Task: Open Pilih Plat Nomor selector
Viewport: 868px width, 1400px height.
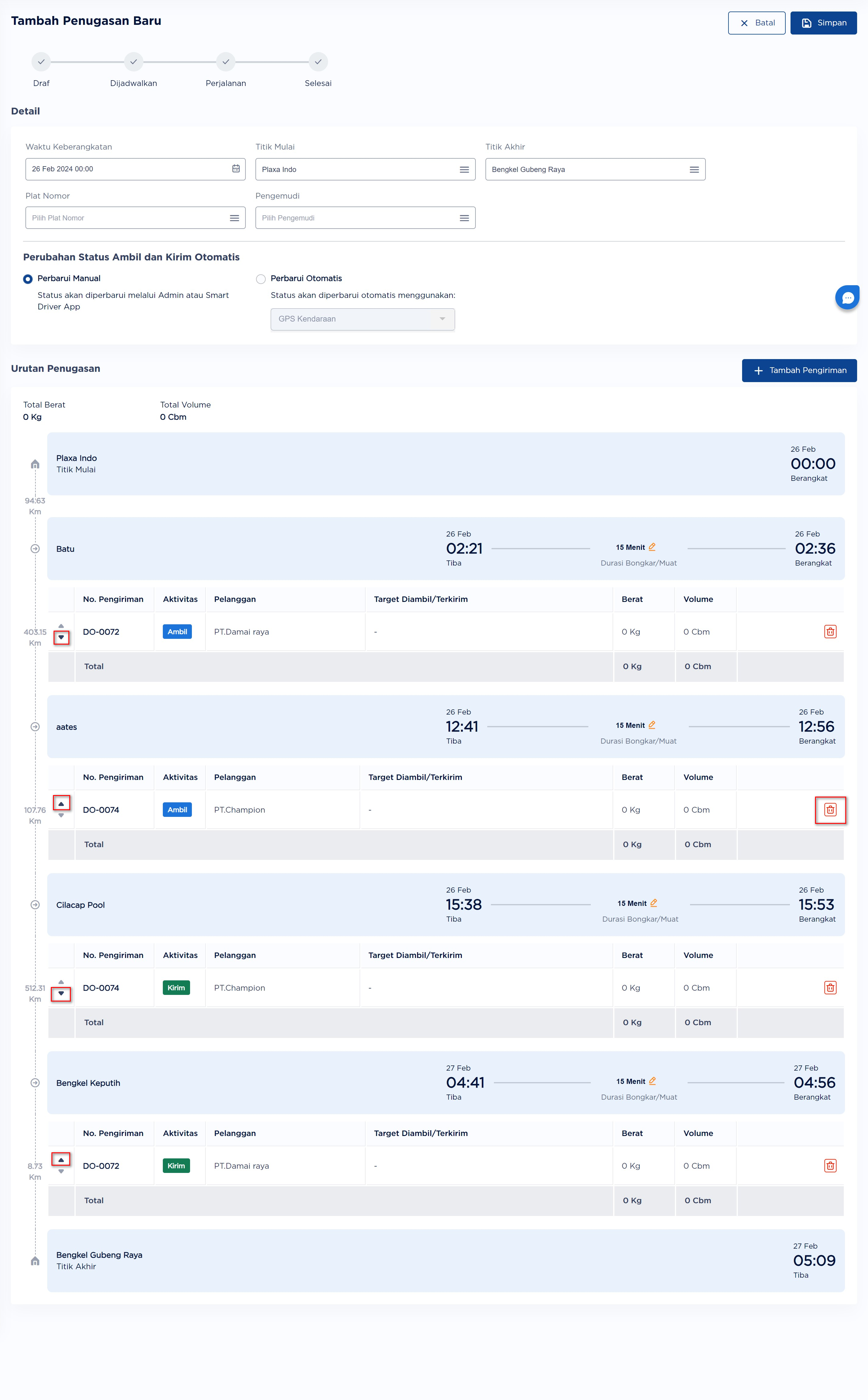Action: [136, 218]
